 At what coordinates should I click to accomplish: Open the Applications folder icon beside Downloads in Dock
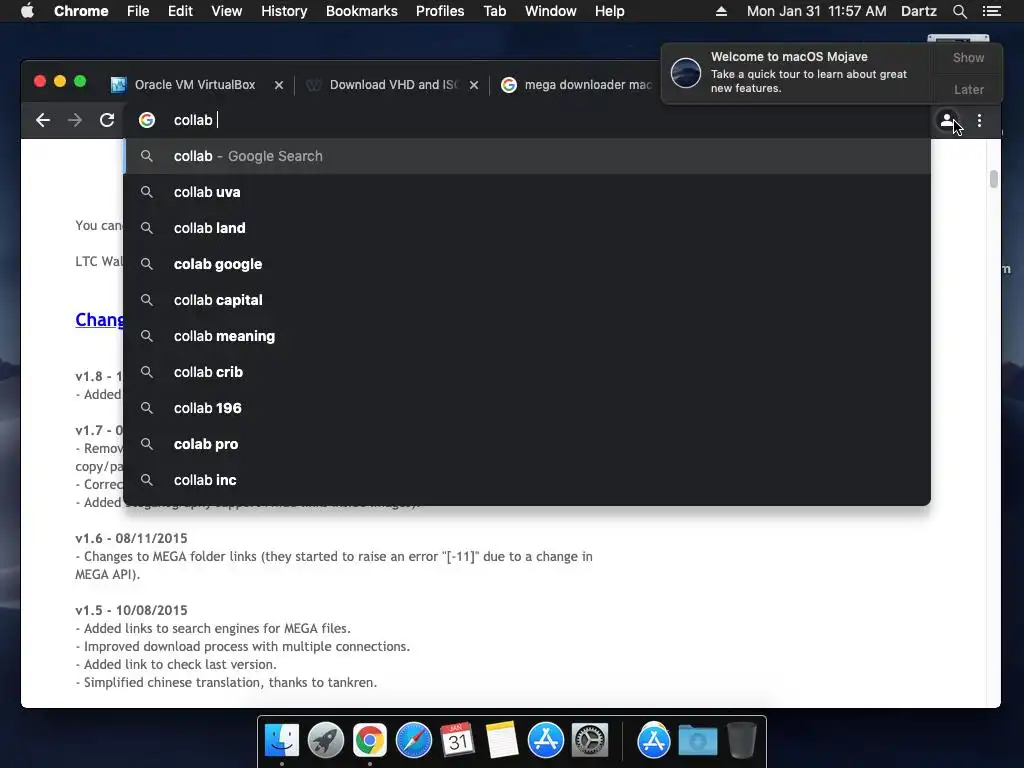tap(654, 741)
